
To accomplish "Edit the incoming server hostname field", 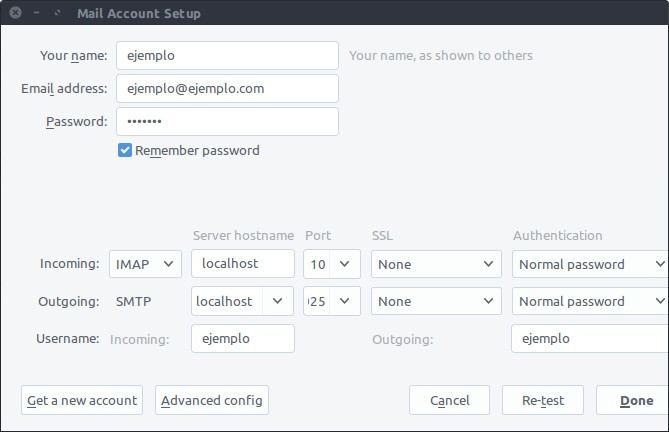I will (x=242, y=264).
